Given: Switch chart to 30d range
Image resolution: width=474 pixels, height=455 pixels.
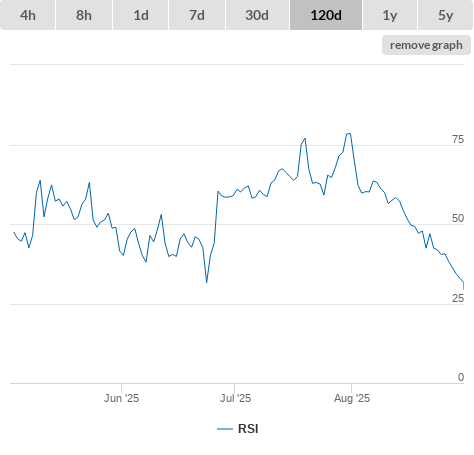Looking at the screenshot, I should pyautogui.click(x=257, y=15).
